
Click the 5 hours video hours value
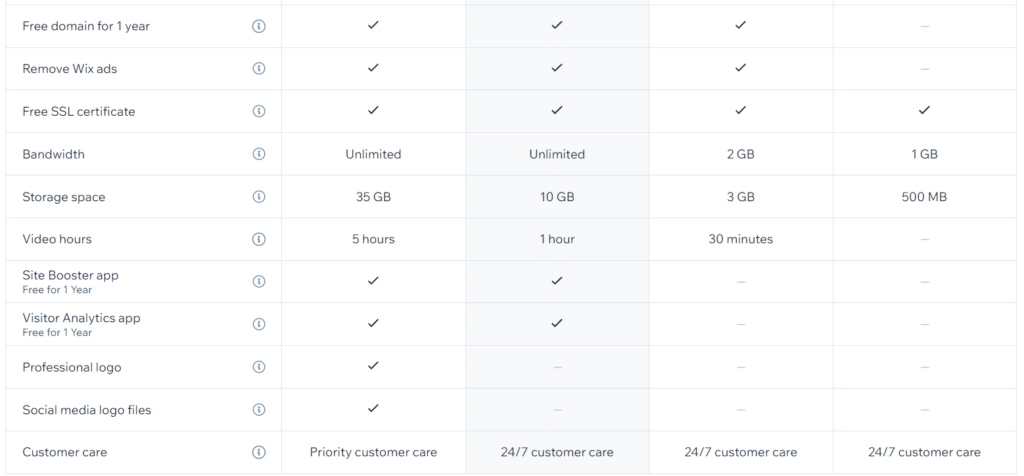[x=373, y=239]
